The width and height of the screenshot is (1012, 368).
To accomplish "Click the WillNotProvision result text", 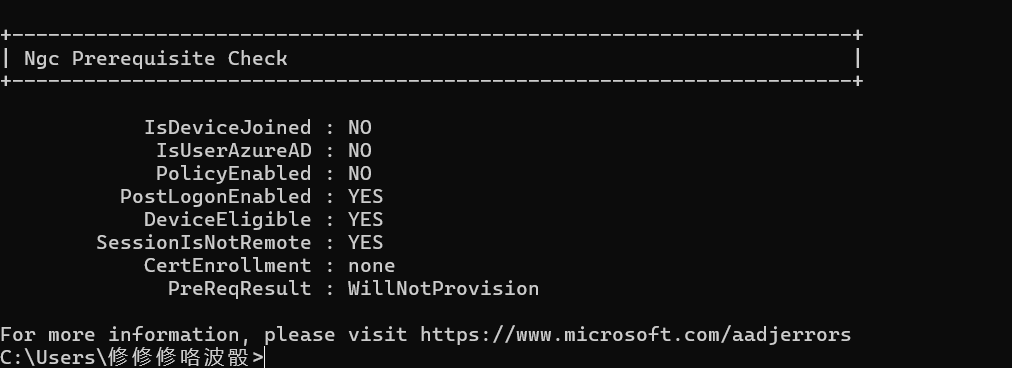I will [x=443, y=289].
